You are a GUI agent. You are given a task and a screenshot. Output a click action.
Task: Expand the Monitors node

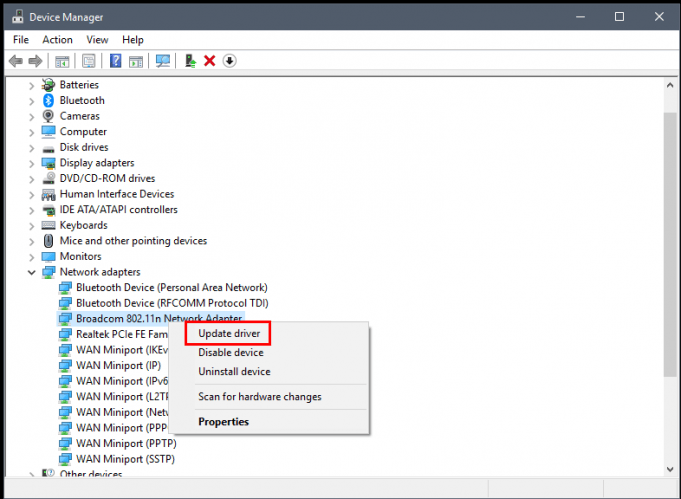(x=31, y=257)
